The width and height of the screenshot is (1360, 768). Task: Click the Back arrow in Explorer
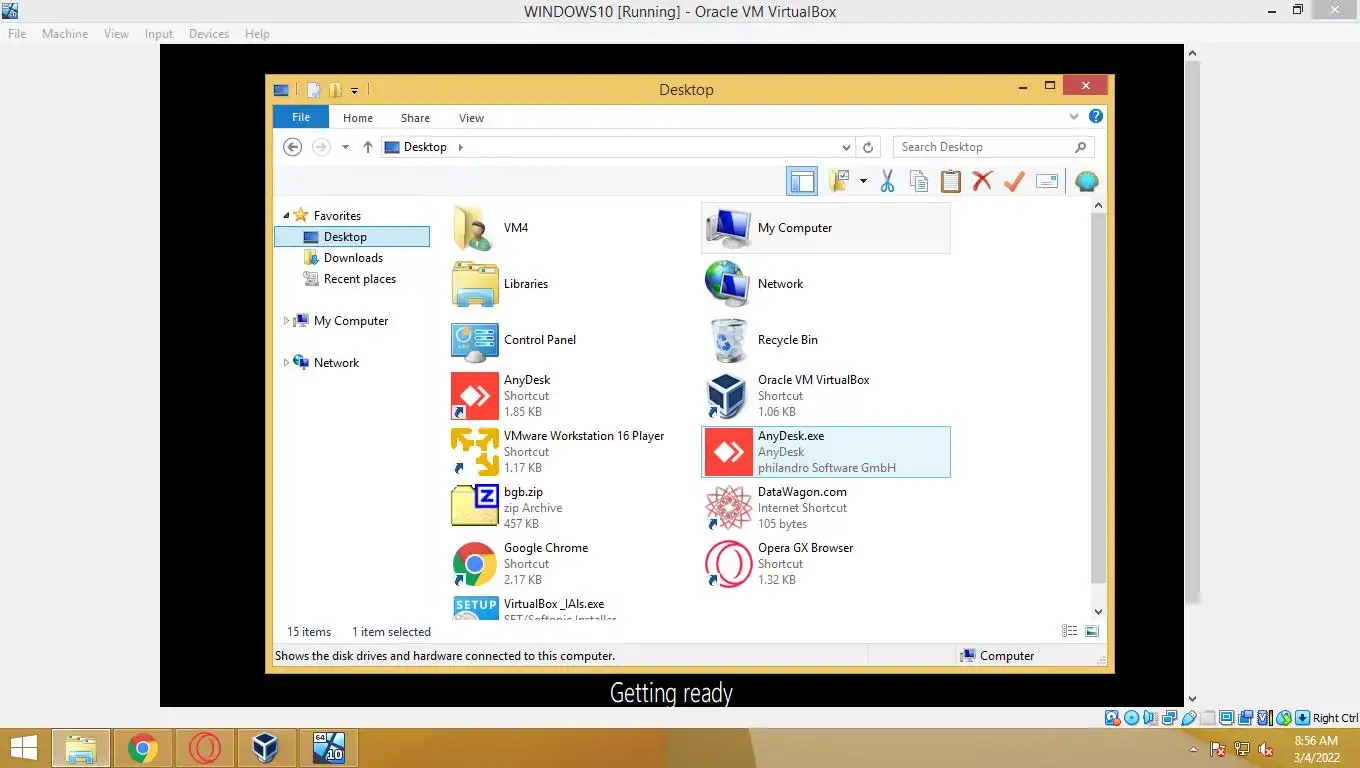click(292, 147)
